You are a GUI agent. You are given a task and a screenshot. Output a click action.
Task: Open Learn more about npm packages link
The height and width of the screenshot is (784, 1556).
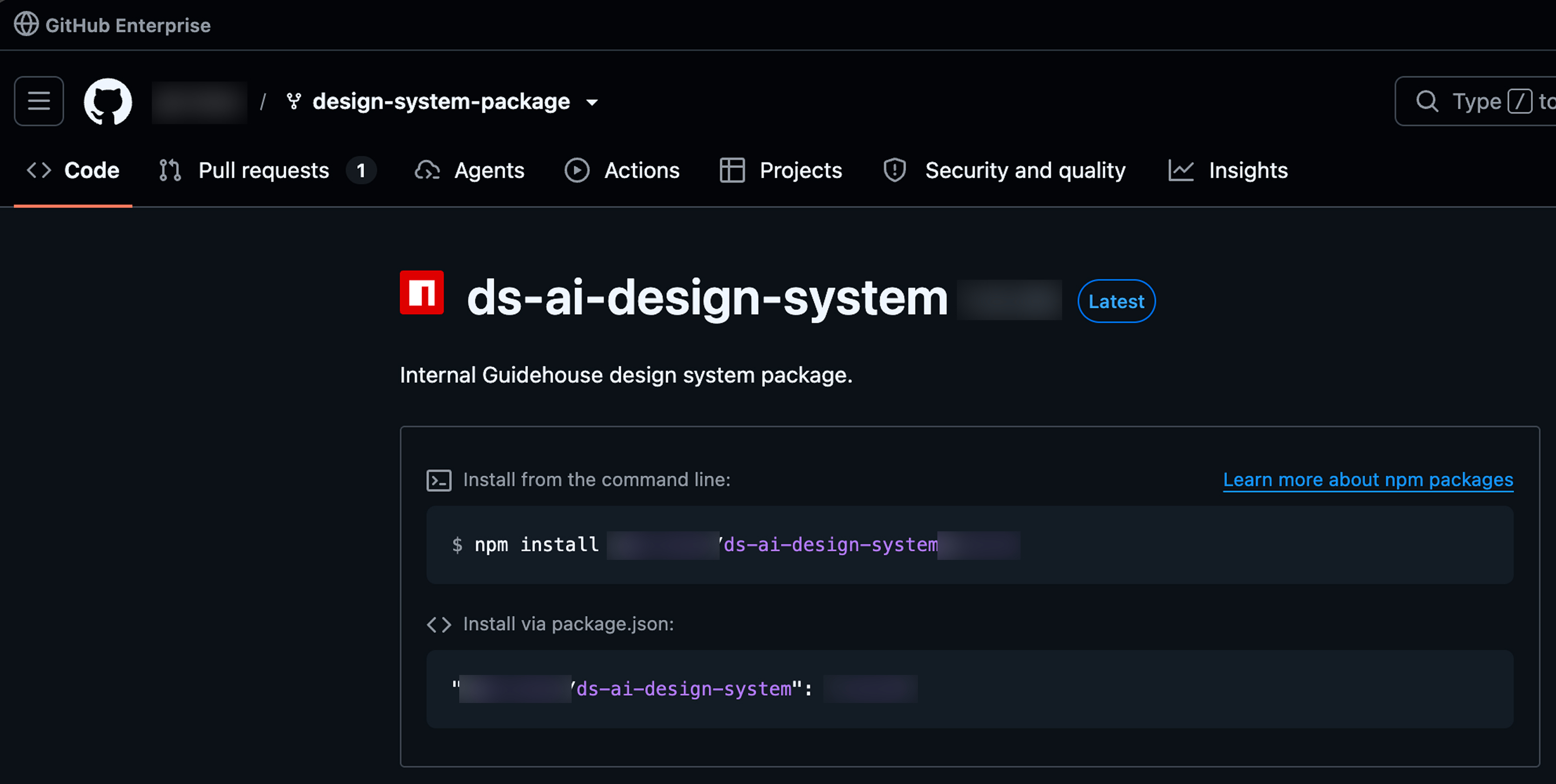(1368, 480)
